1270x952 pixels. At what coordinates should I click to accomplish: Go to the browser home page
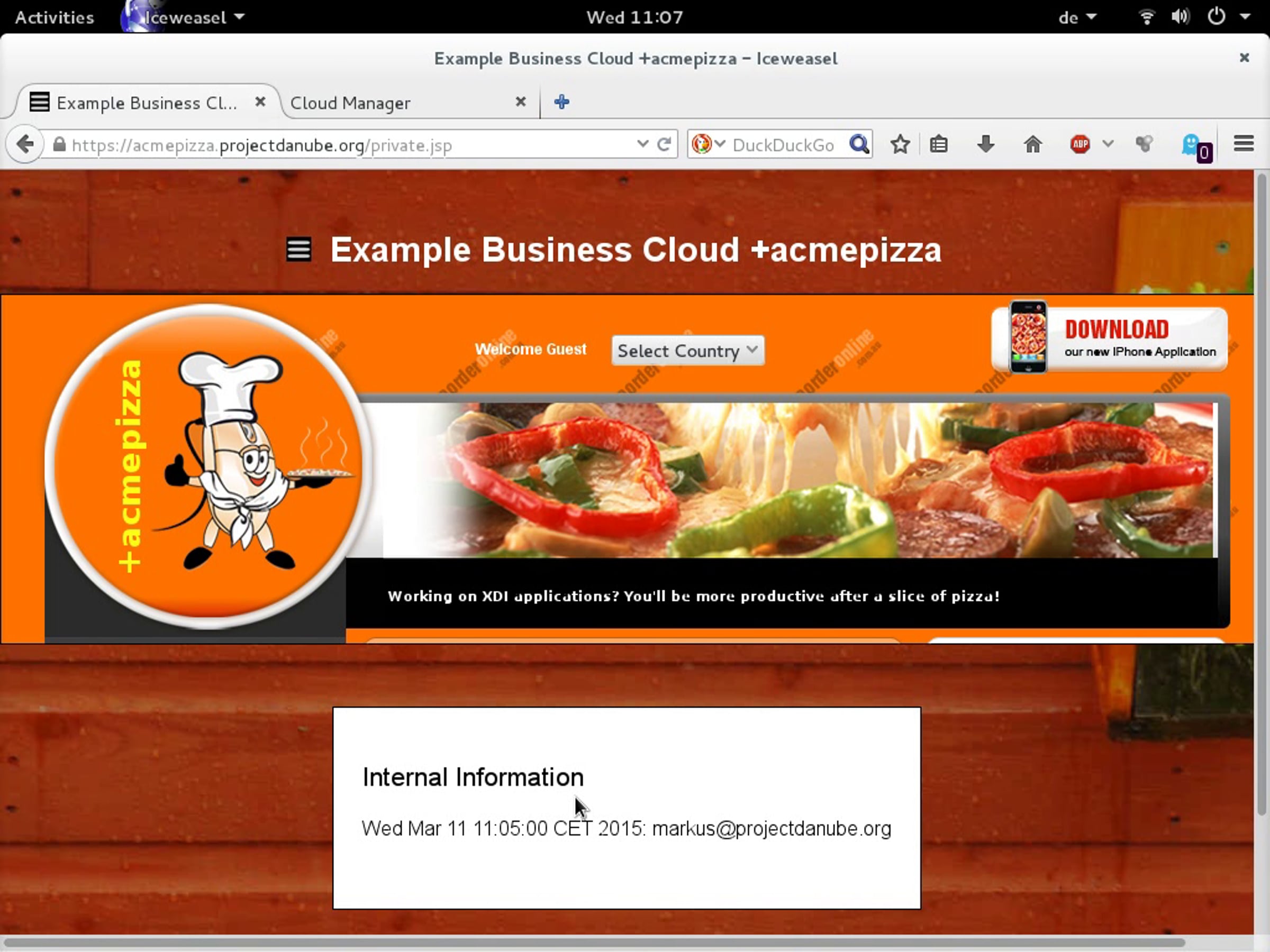pos(1032,144)
